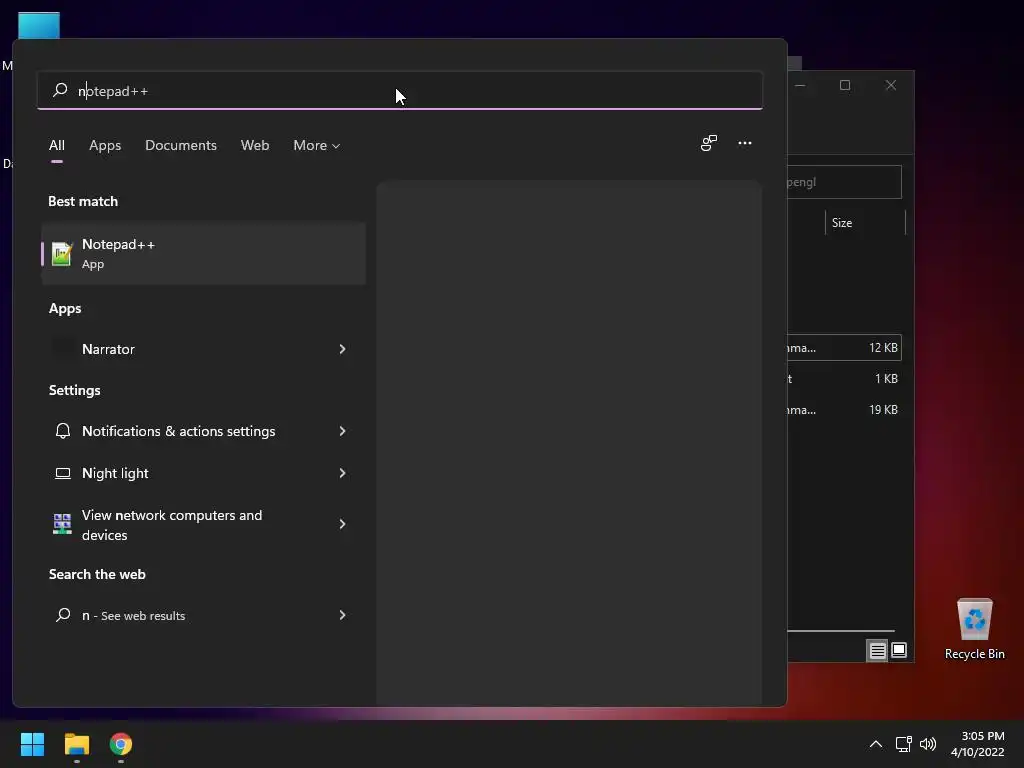Open the Recycle Bin desktop icon
The image size is (1024, 768).
[x=974, y=629]
